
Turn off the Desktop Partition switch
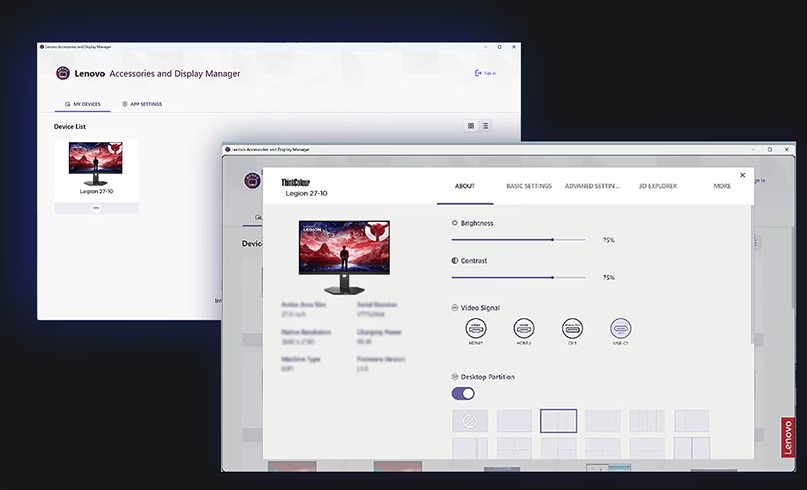(x=463, y=394)
